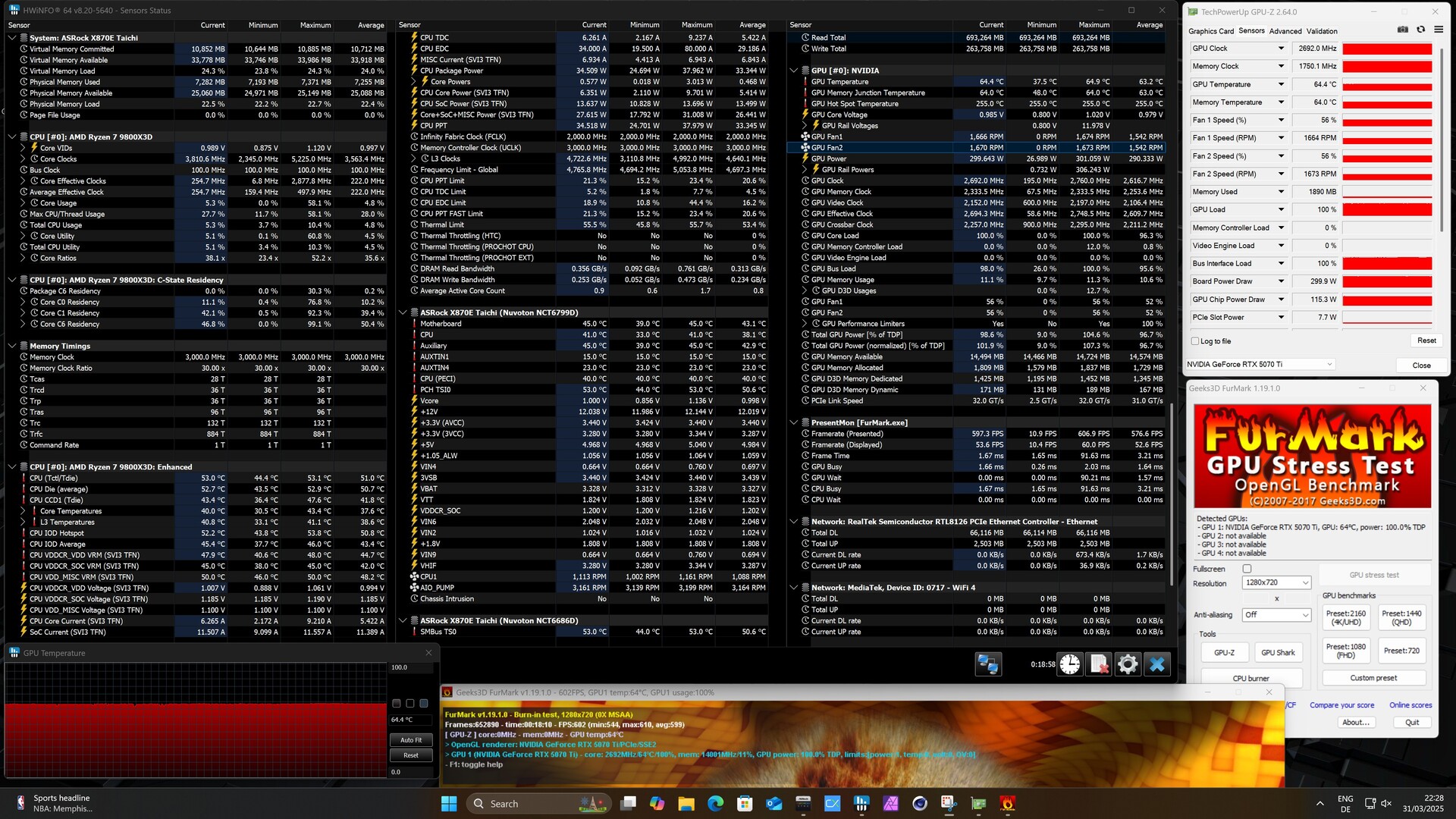The width and height of the screenshot is (1456, 819).
Task: Open HWiNFO sensor settings via gear icon
Action: click(1128, 664)
